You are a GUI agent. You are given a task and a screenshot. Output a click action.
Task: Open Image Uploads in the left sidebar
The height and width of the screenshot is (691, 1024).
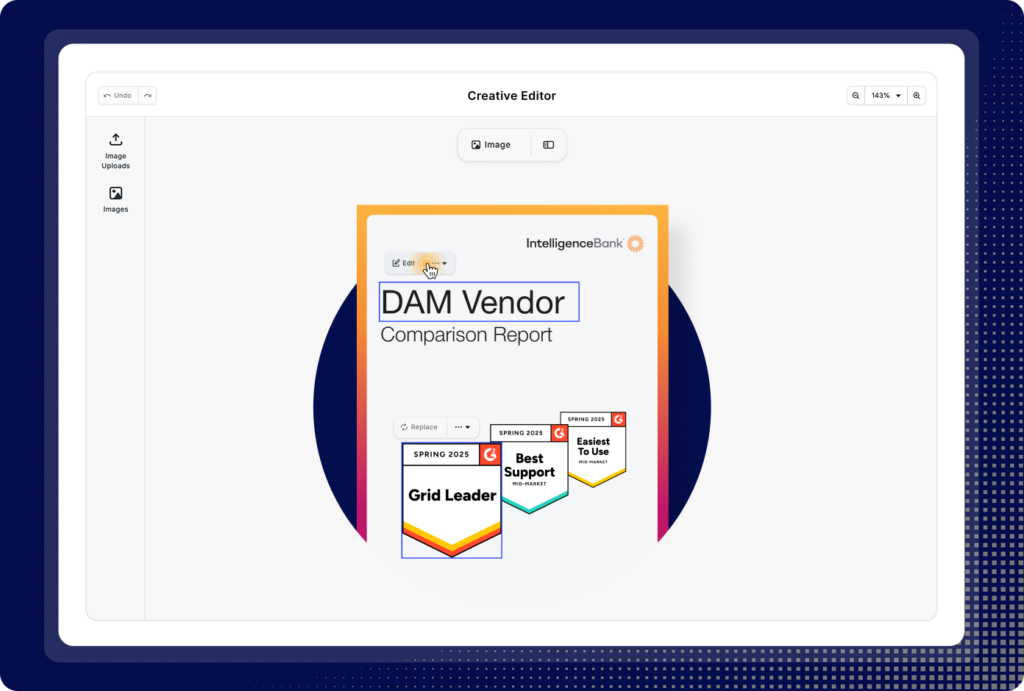tap(116, 150)
